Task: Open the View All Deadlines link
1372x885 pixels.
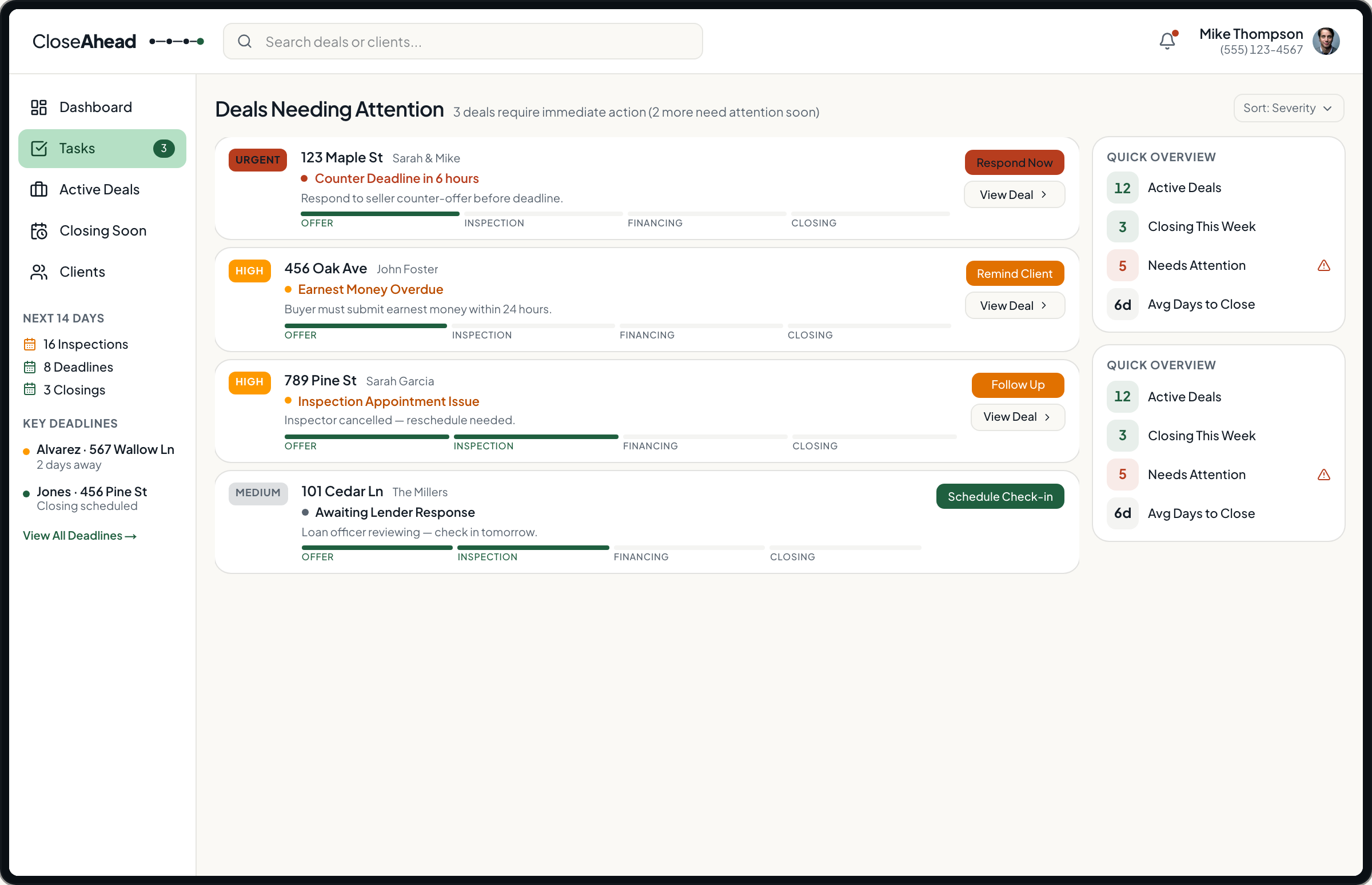Action: pyautogui.click(x=80, y=536)
